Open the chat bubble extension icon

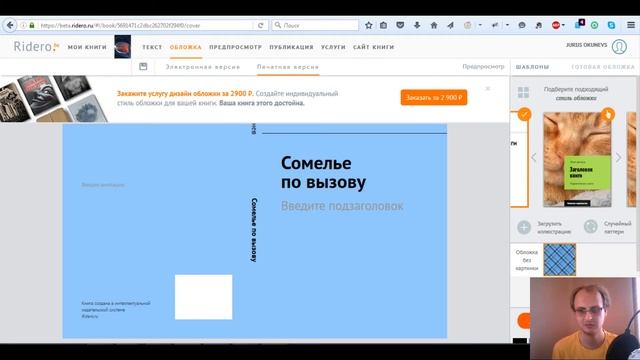point(522,25)
